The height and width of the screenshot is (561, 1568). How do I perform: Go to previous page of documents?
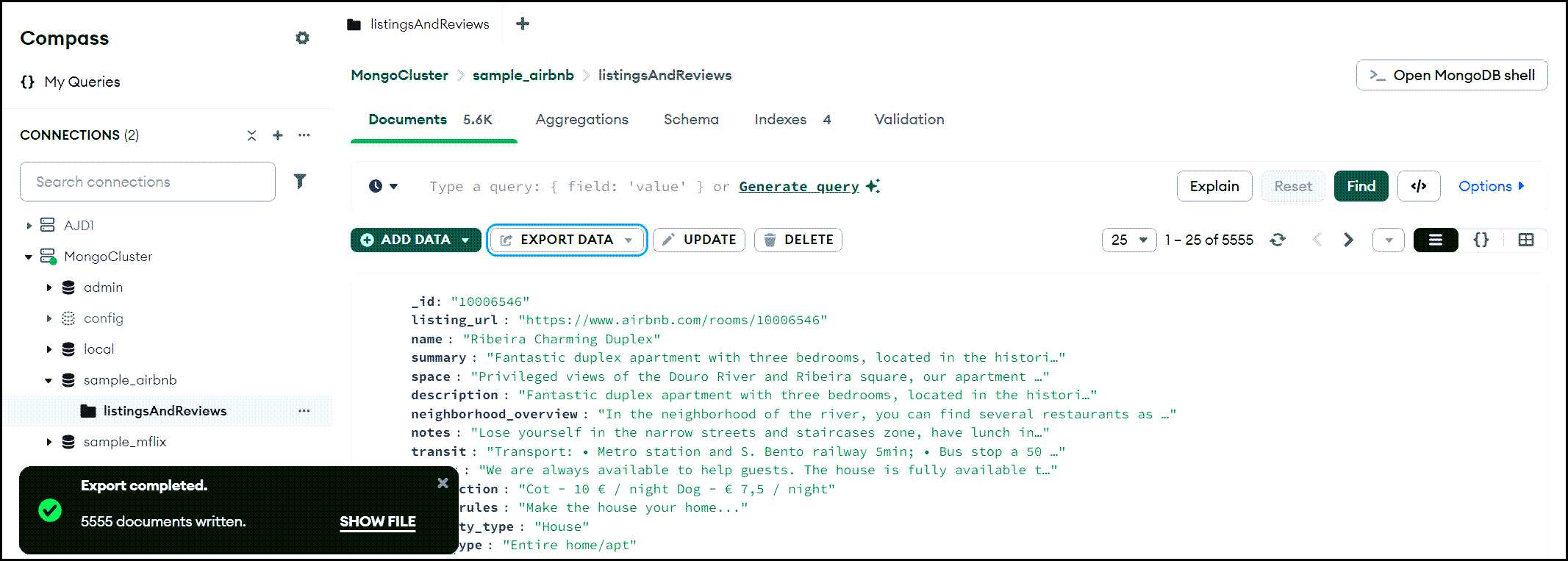(x=1317, y=240)
